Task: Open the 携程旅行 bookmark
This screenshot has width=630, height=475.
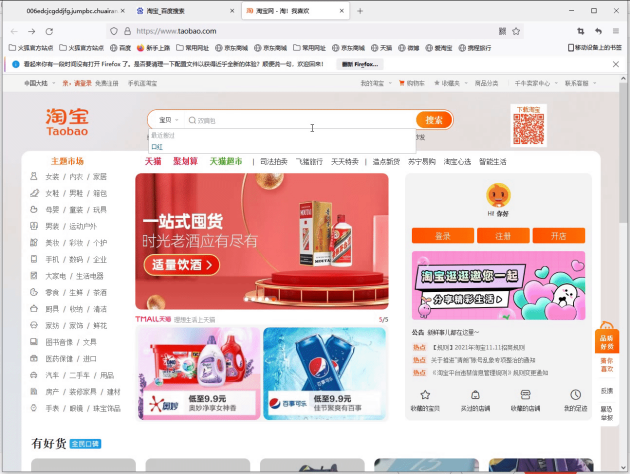Action: point(475,48)
